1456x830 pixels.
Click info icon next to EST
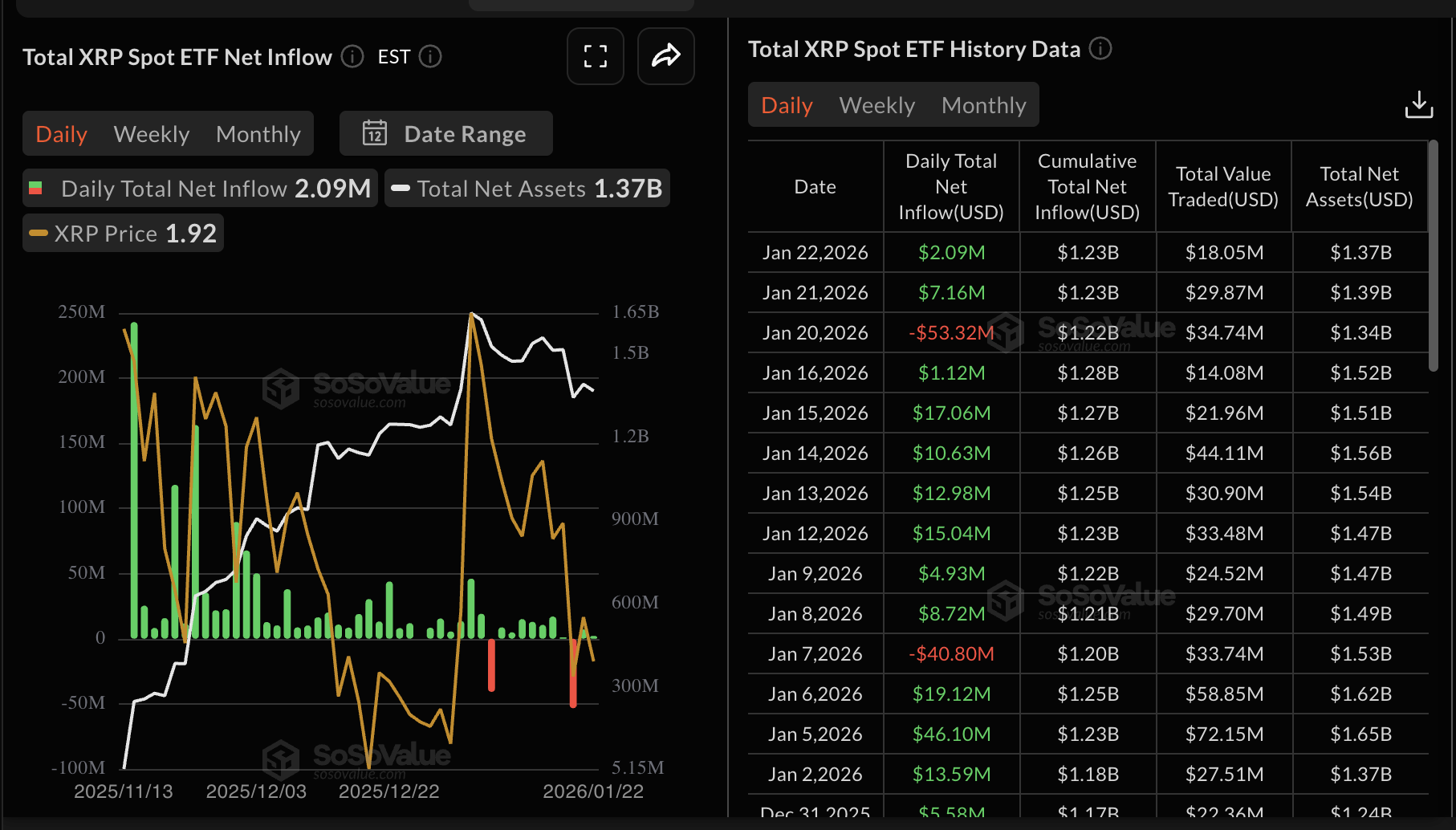[430, 57]
